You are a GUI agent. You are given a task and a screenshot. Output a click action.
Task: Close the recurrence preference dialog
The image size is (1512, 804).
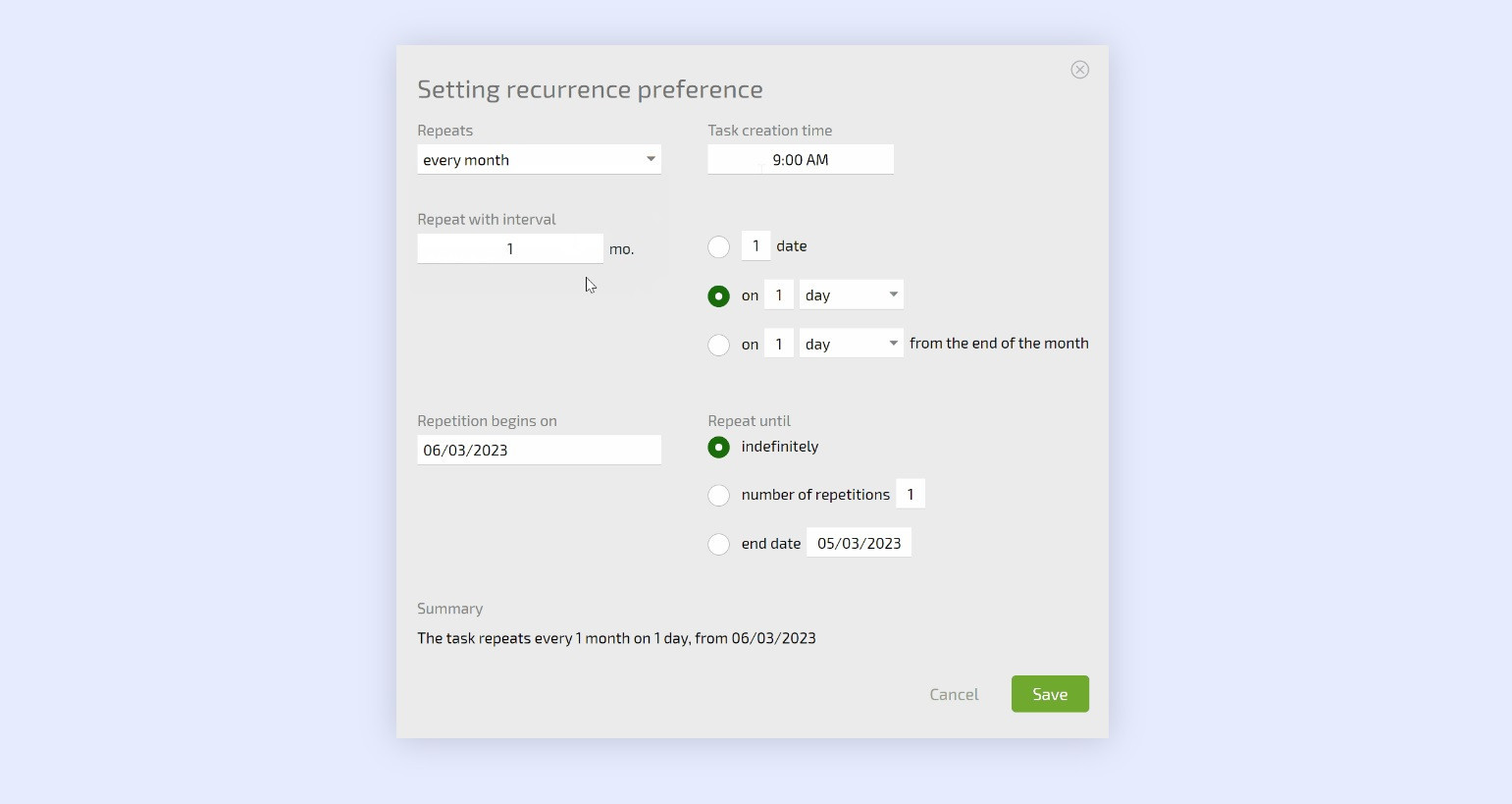(x=1079, y=70)
